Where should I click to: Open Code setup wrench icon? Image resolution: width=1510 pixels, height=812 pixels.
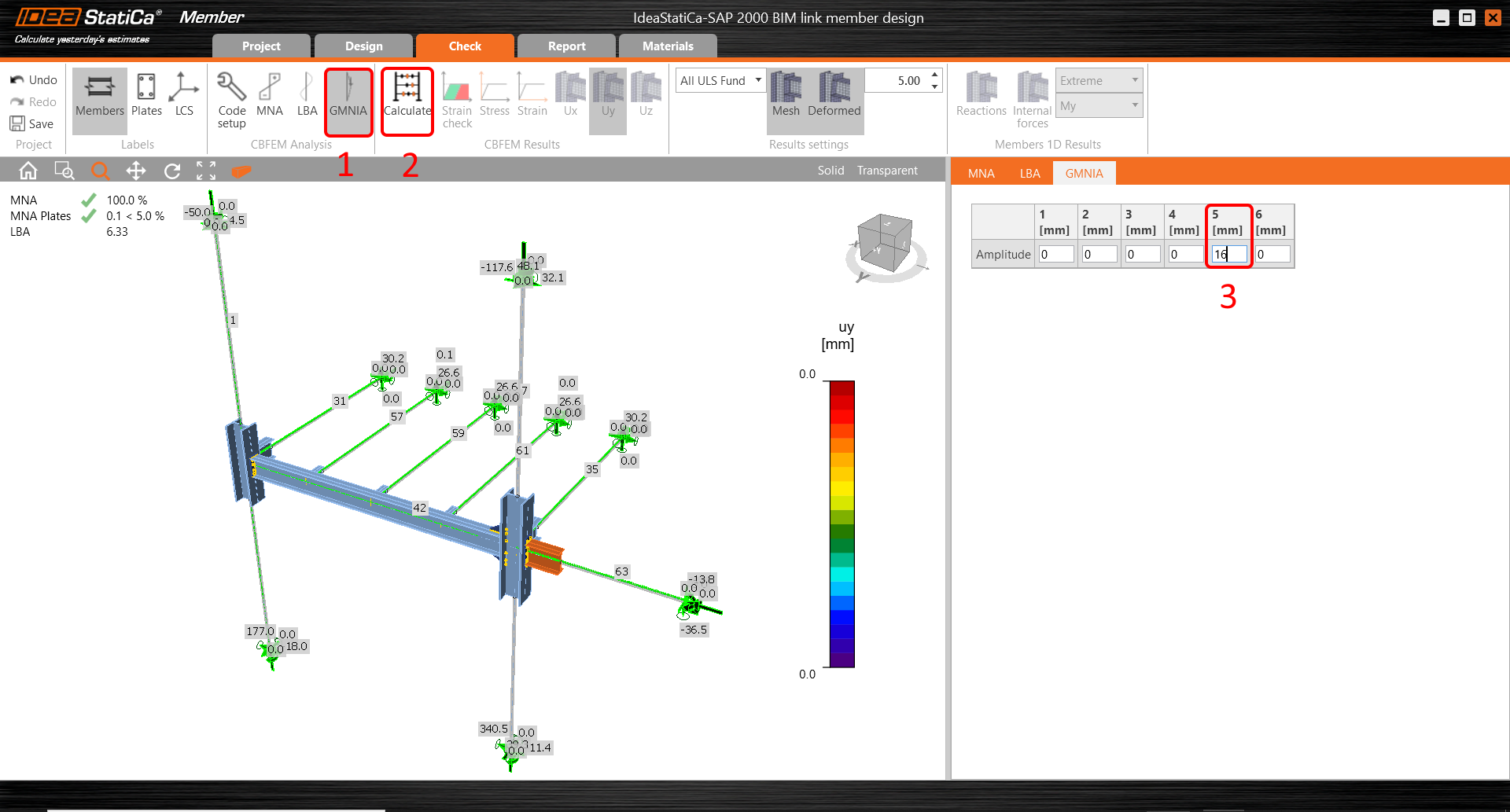(x=232, y=100)
